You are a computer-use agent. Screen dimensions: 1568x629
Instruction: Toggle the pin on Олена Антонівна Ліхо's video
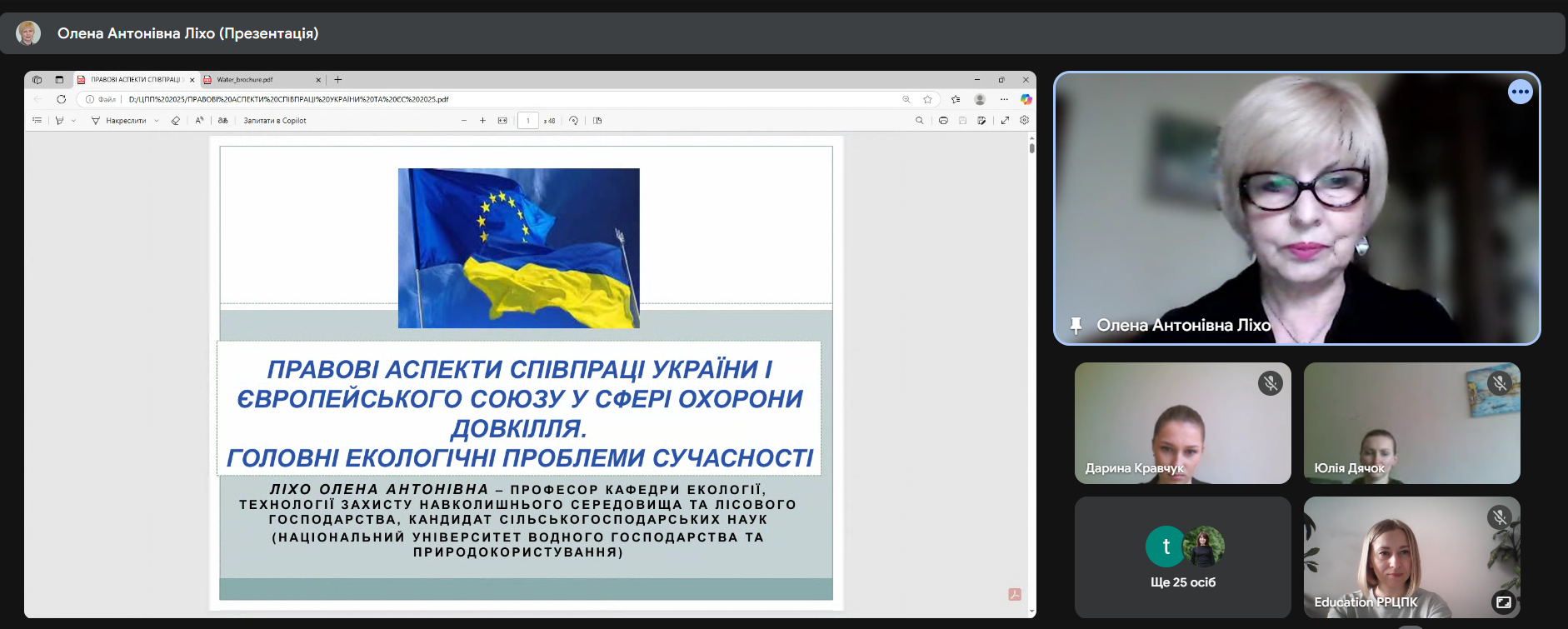(1076, 326)
